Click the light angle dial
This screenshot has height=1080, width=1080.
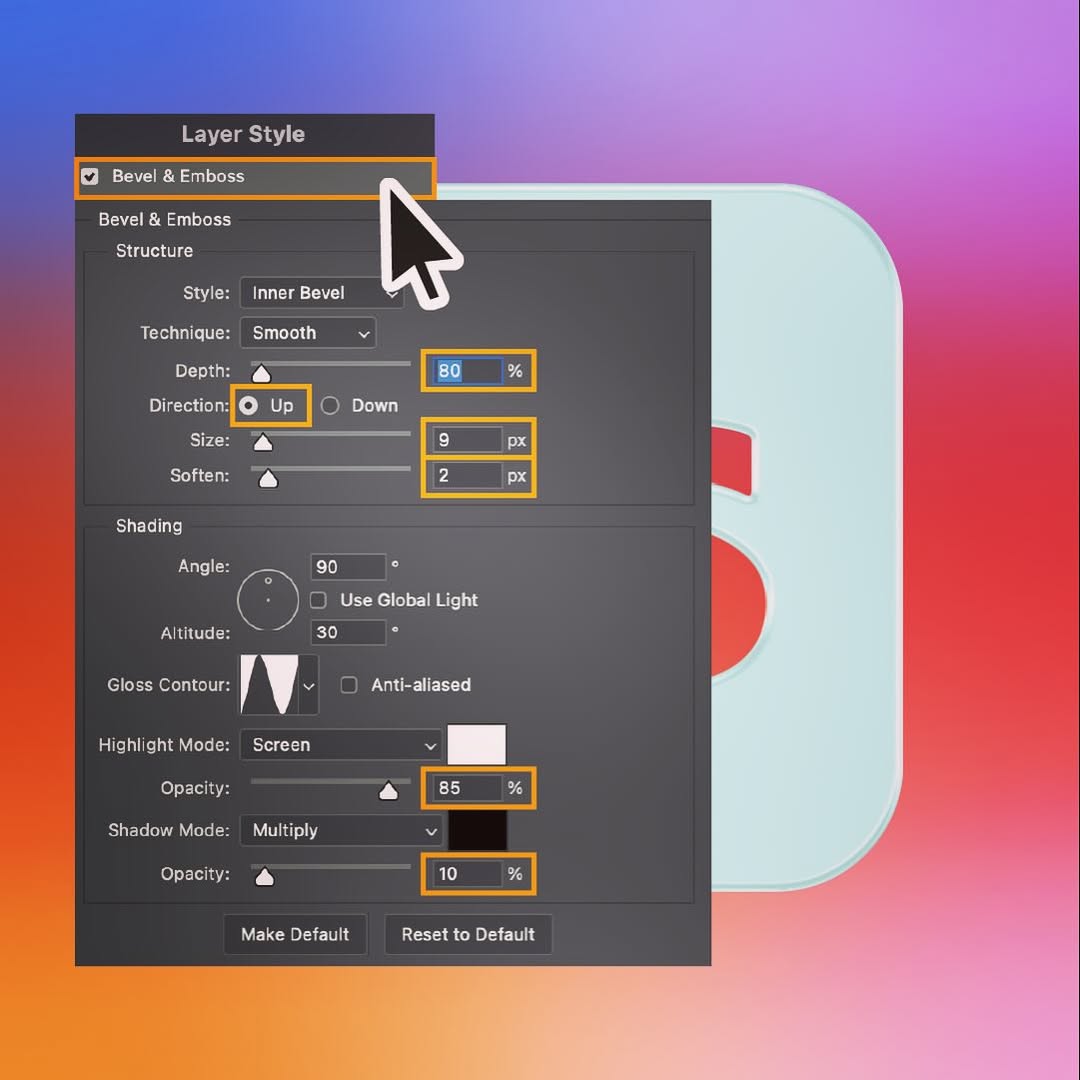click(268, 600)
